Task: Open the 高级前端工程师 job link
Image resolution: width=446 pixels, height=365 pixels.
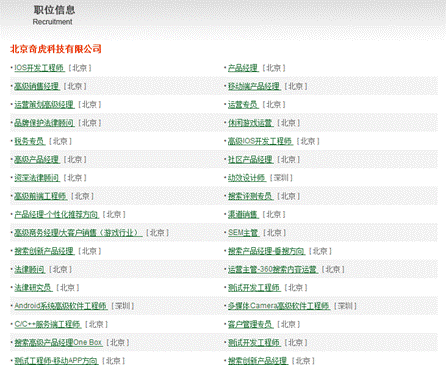Action: (x=41, y=196)
